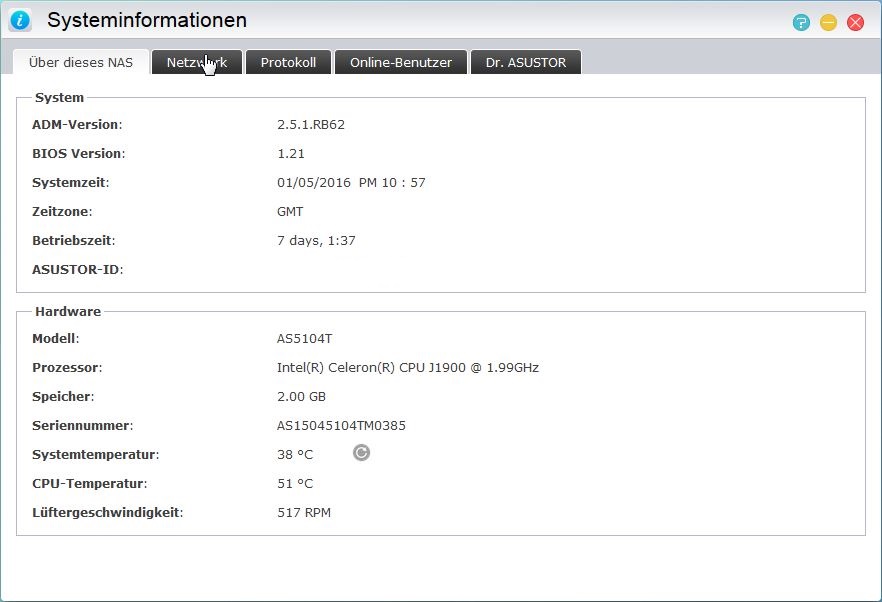Minimize the window using the yellow button

(828, 22)
